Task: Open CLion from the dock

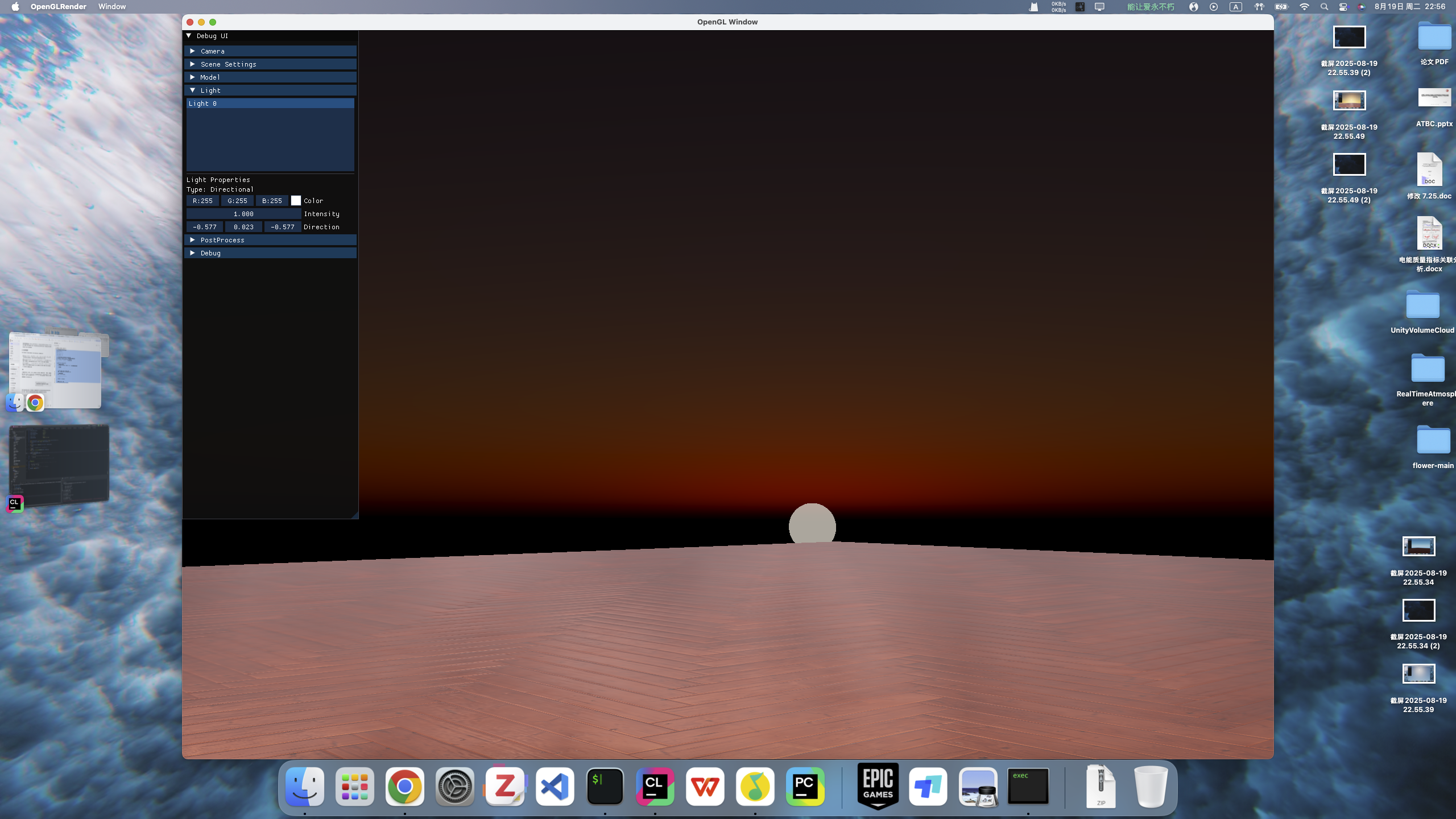Action: tap(655, 787)
